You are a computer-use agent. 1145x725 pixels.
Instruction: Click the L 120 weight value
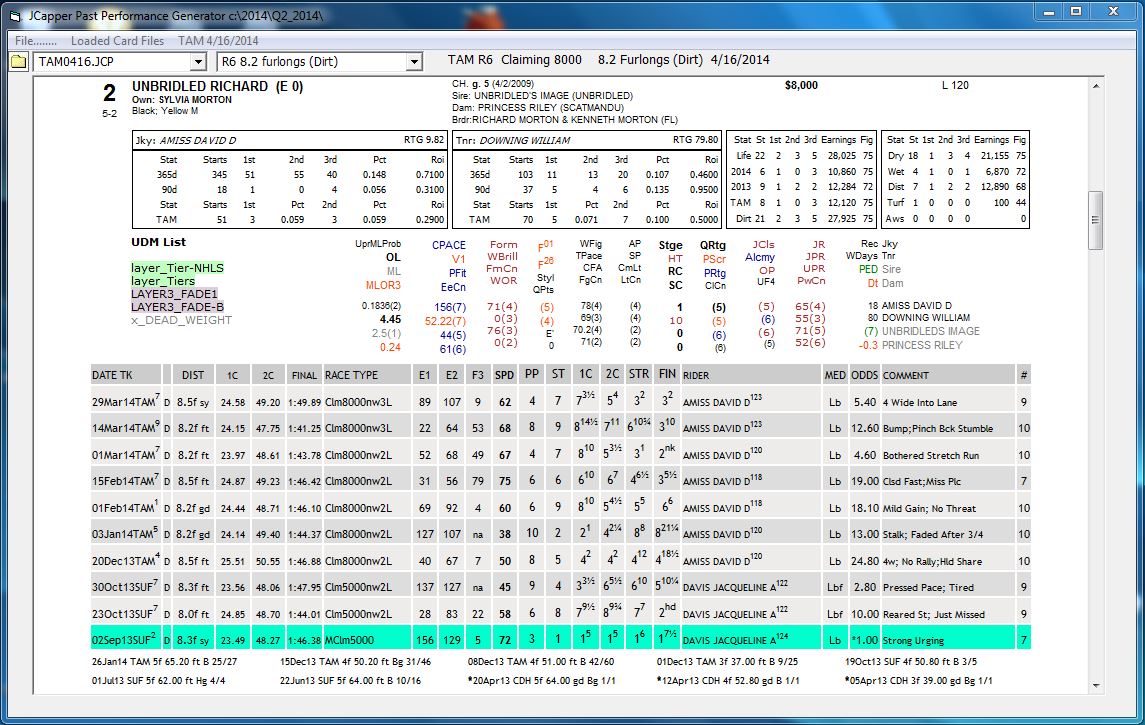955,85
